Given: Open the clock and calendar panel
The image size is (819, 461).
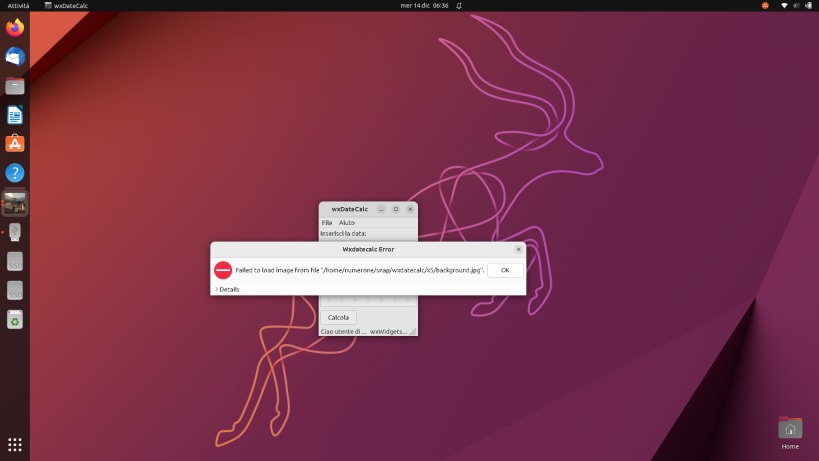Looking at the screenshot, I should point(424,6).
